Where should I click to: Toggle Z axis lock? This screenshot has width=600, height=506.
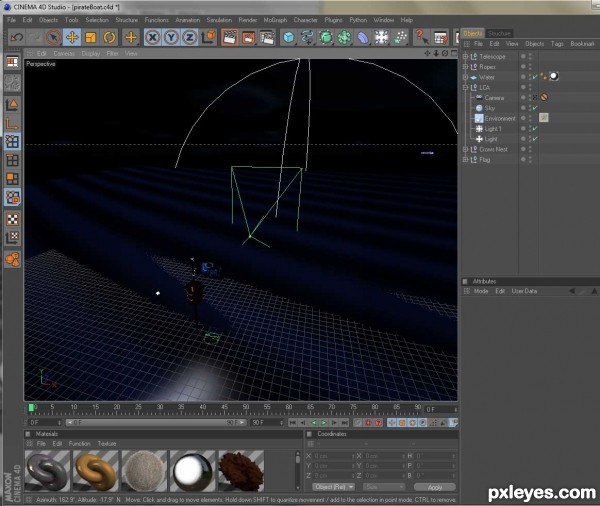click(189, 38)
